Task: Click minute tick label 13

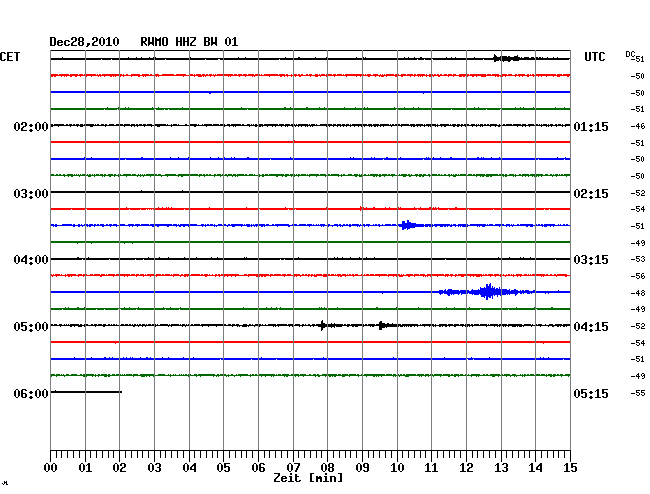Action: (x=501, y=468)
